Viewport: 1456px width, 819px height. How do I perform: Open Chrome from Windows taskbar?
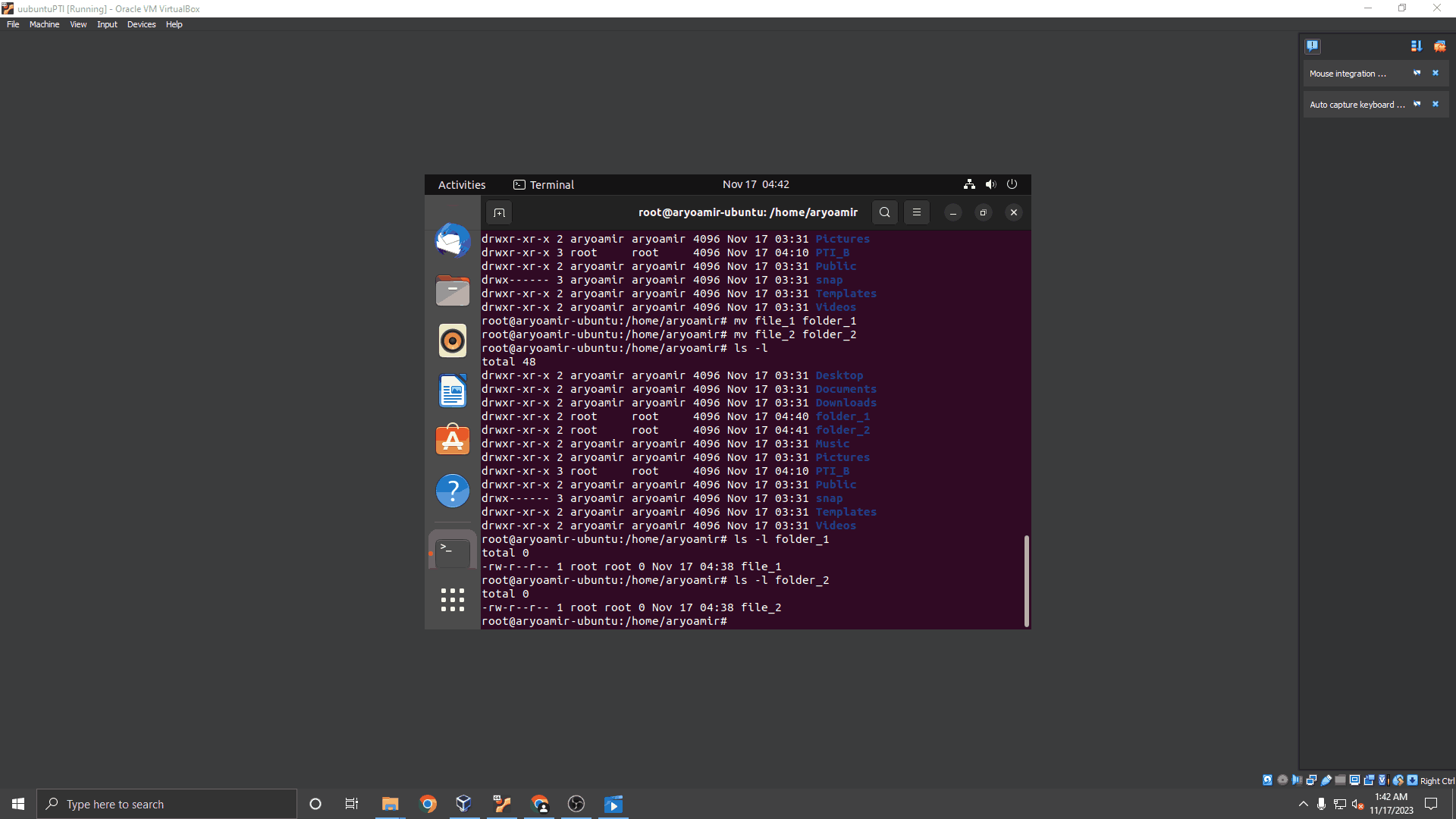tap(428, 804)
